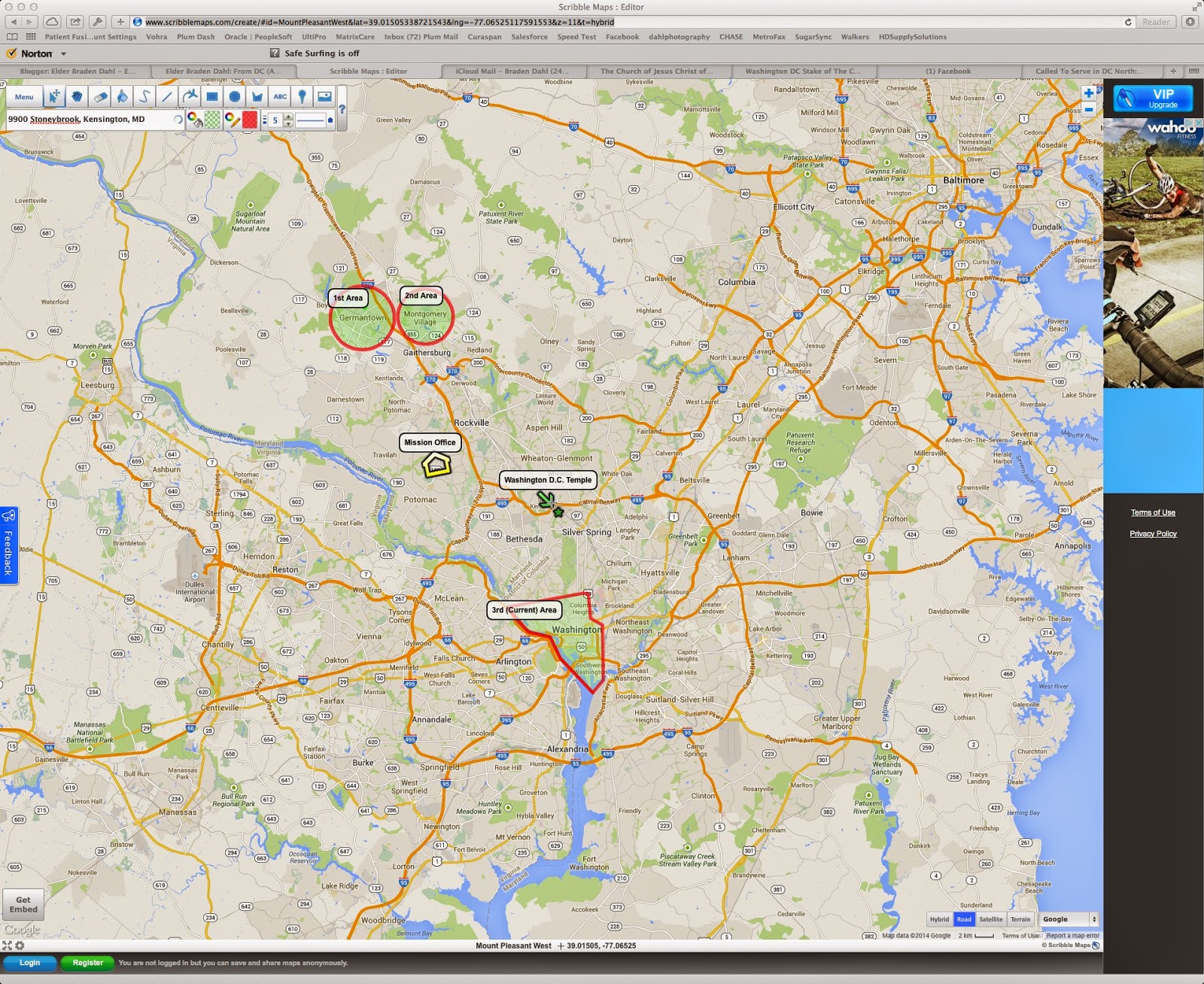1204x984 pixels.
Task: Click the '3rd (Current) Area' map label
Action: click(524, 610)
